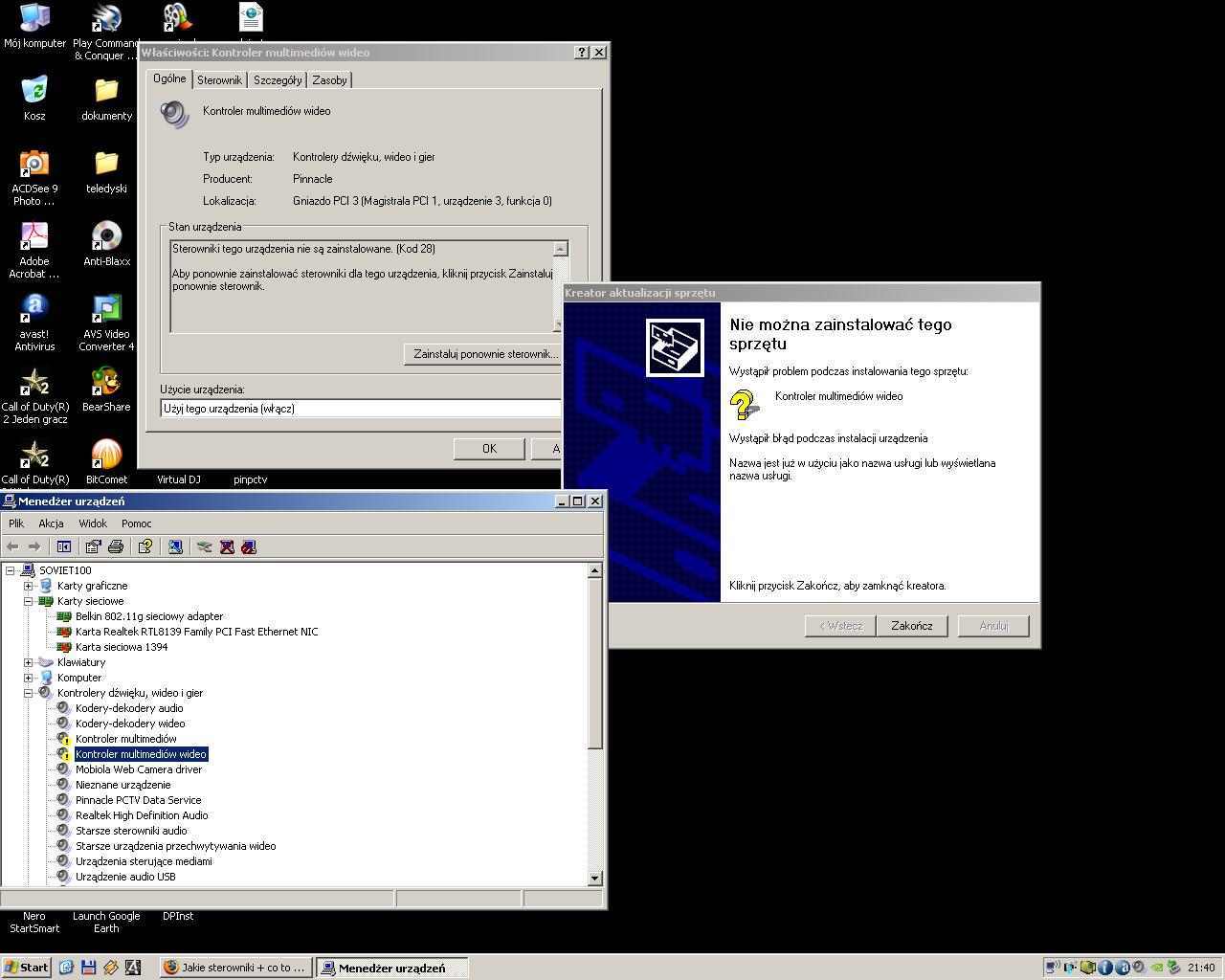Select Realtek High Definition Audio entry
Screen dimensions: 1225x980
pos(142,815)
